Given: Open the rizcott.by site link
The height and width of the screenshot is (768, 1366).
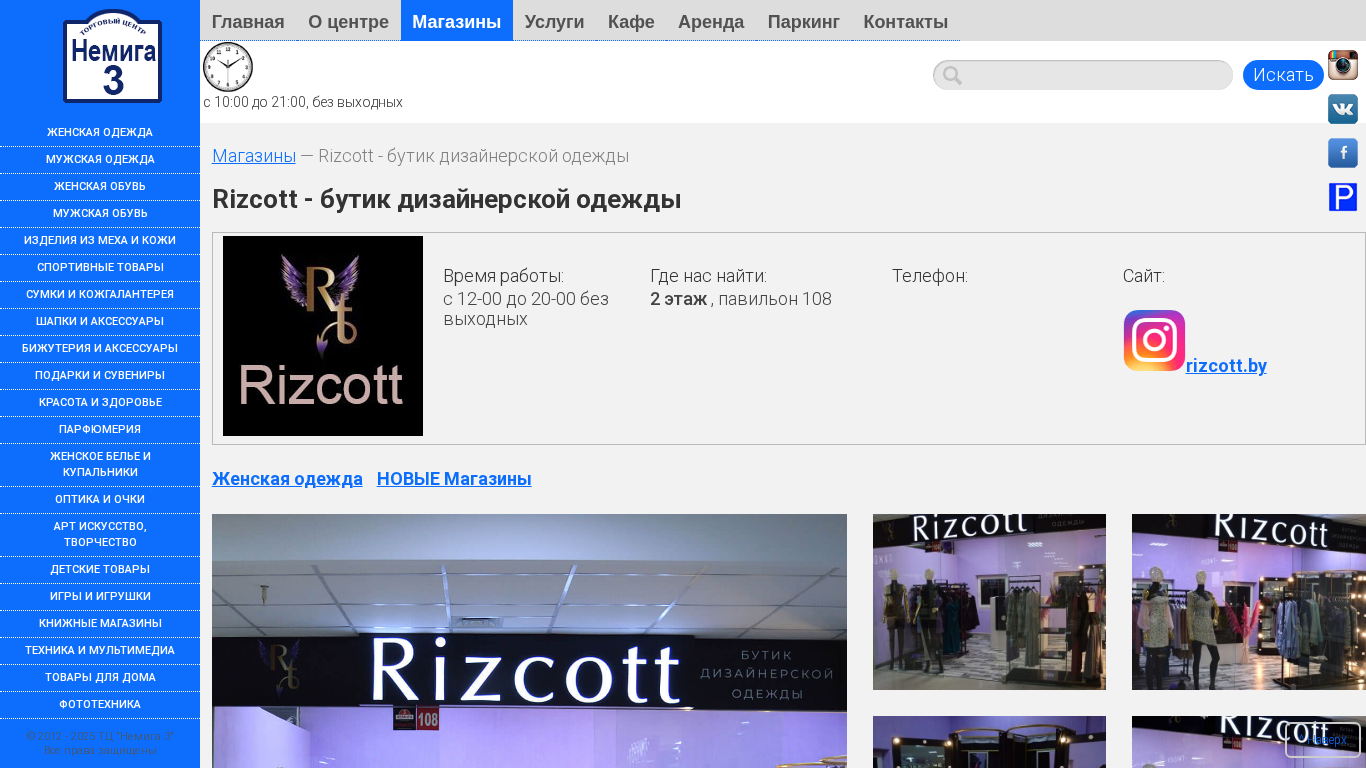Looking at the screenshot, I should (1226, 366).
